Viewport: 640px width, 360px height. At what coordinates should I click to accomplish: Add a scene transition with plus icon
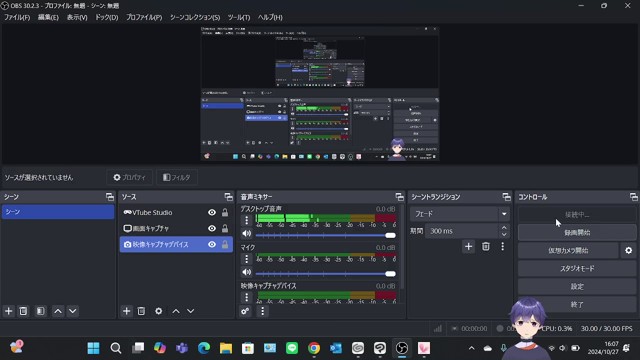(x=469, y=247)
